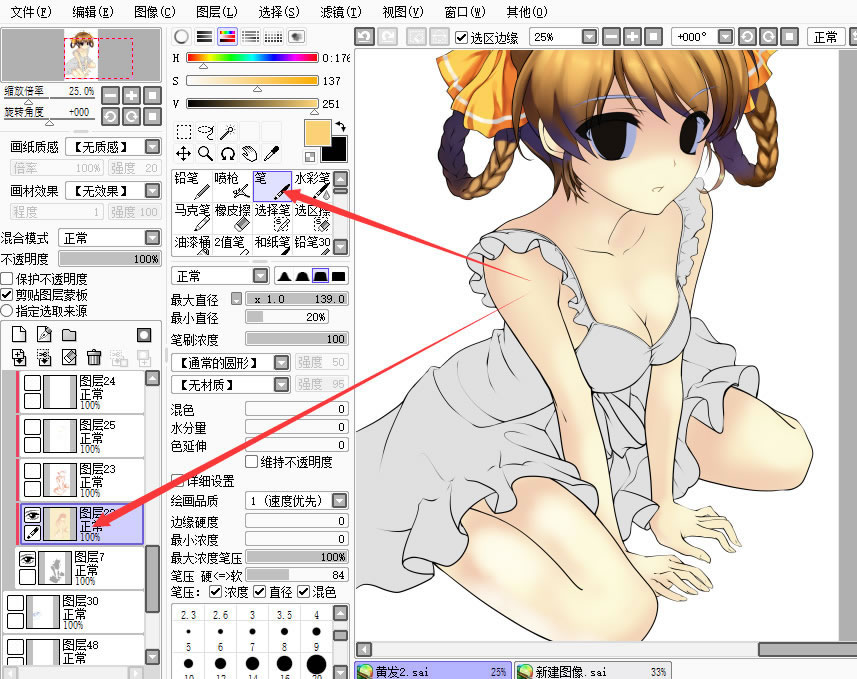Show the RGB slider panel

pos(204,37)
